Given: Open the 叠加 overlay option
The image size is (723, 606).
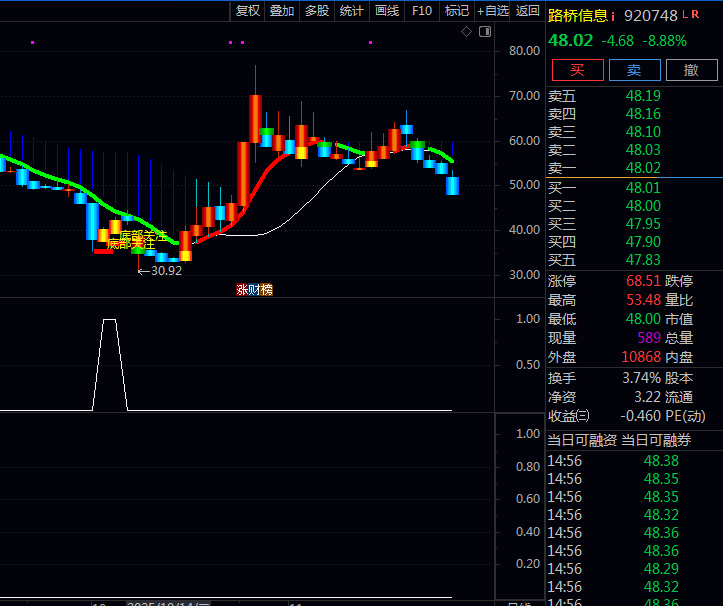Looking at the screenshot, I should tap(282, 11).
